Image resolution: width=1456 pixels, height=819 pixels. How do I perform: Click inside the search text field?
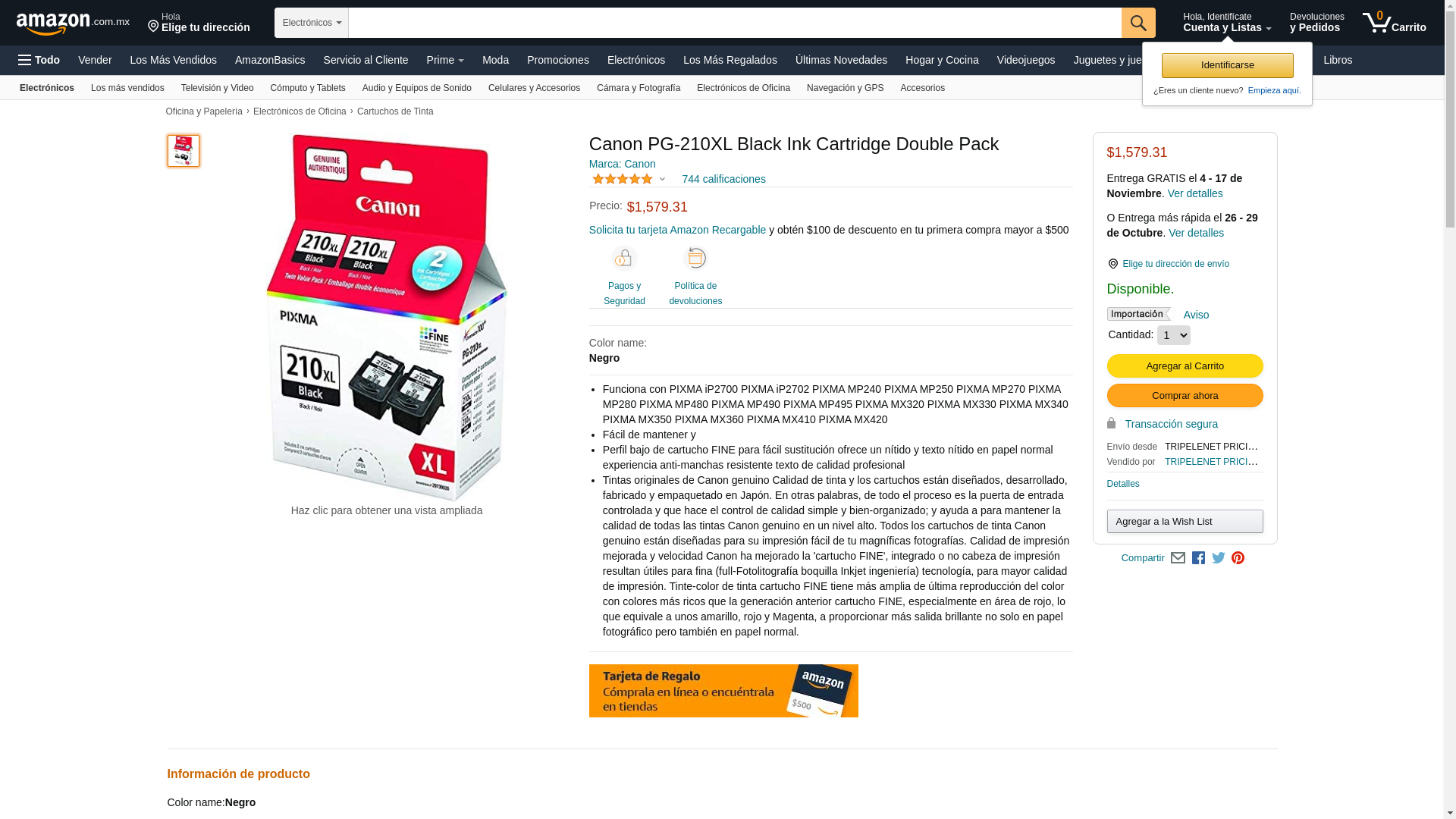pyautogui.click(x=735, y=23)
